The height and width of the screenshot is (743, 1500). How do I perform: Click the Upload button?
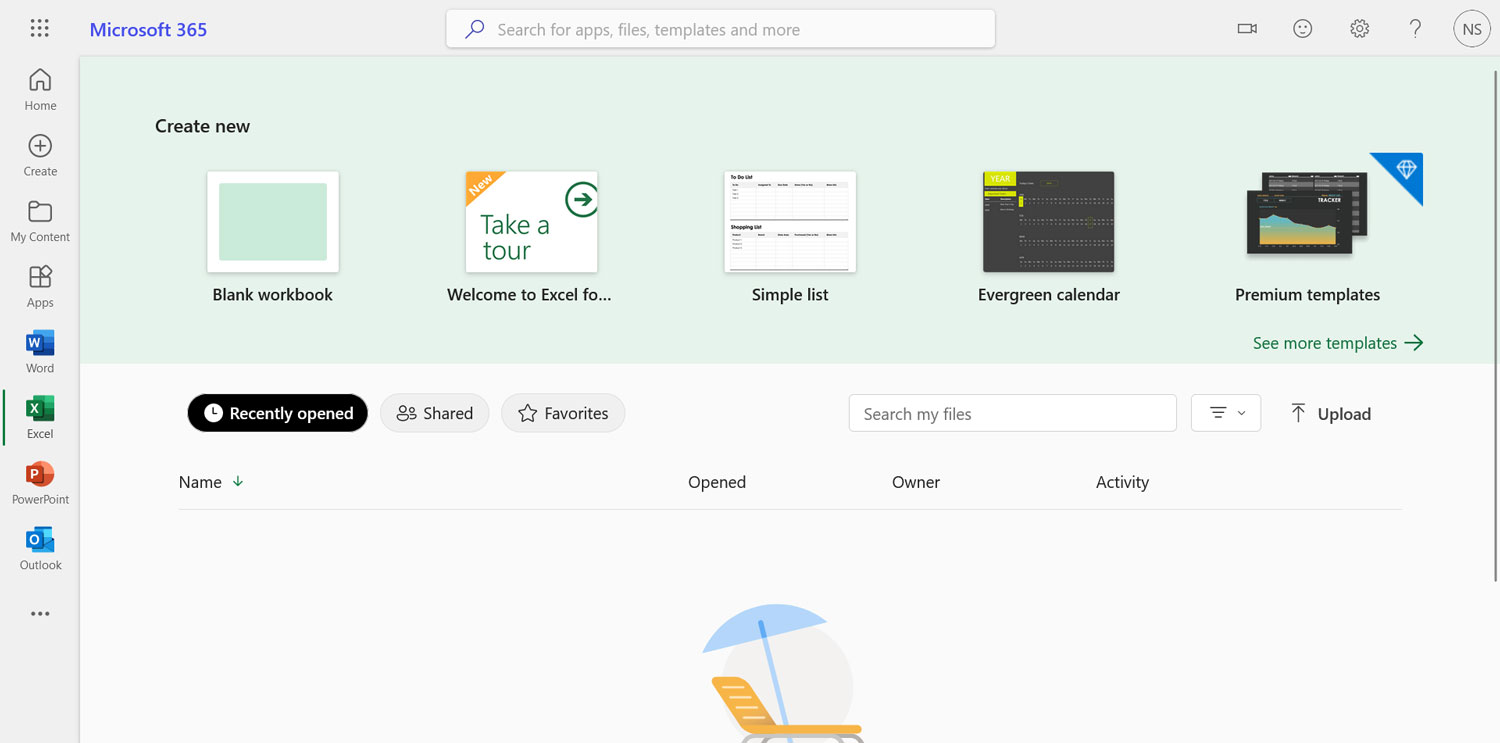(x=1330, y=413)
